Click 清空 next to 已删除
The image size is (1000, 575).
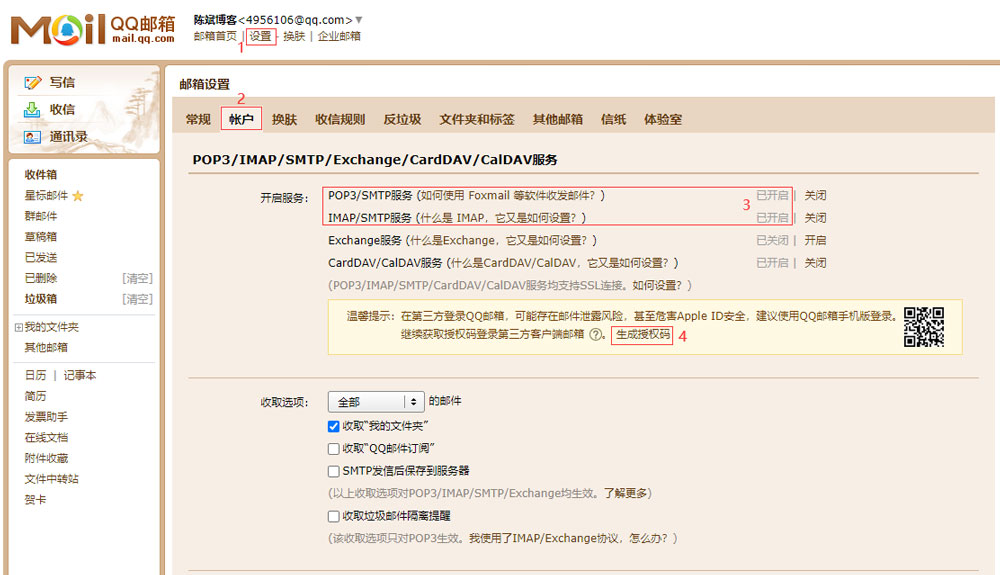138,279
